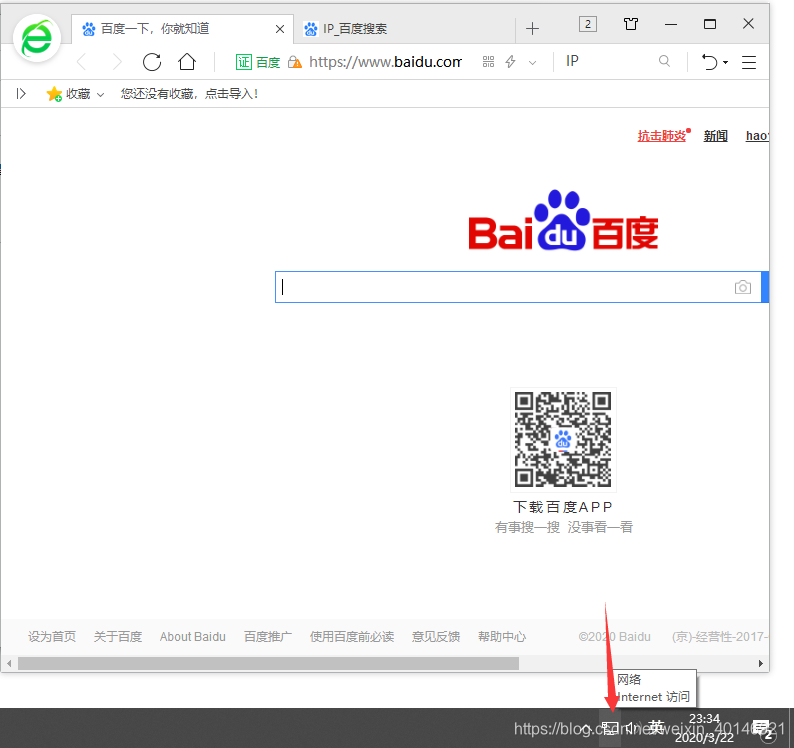
Task: Click horizontal scrollbar left arrow
Action: tap(9, 663)
